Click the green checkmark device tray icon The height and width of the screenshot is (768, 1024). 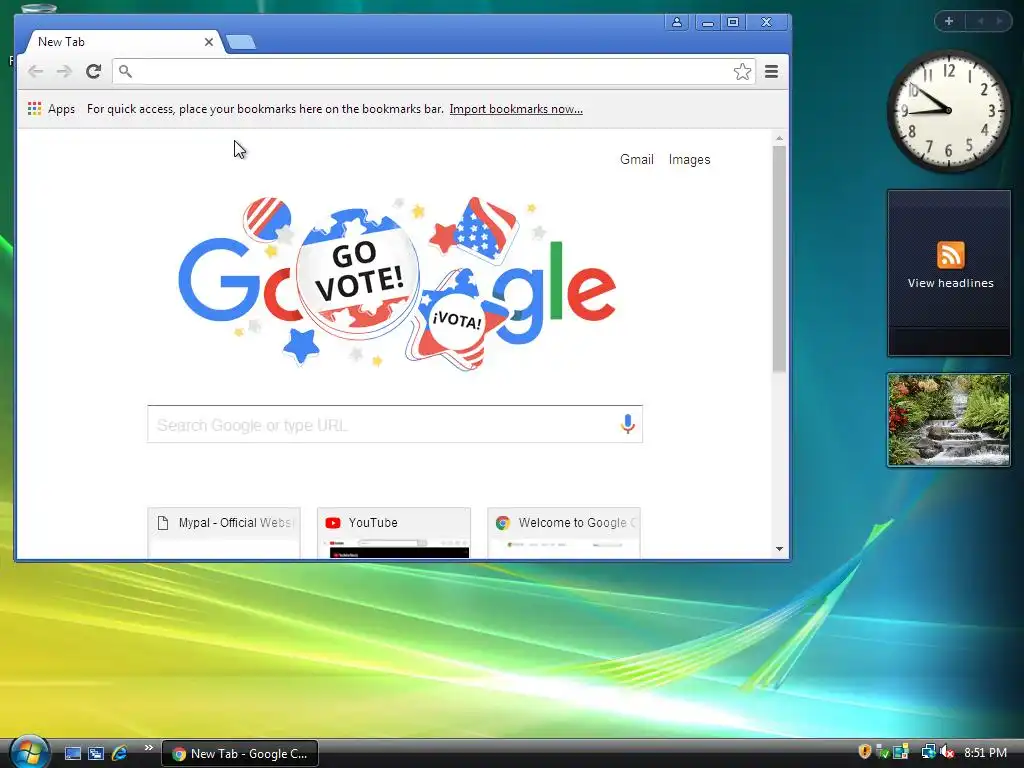pos(882,752)
